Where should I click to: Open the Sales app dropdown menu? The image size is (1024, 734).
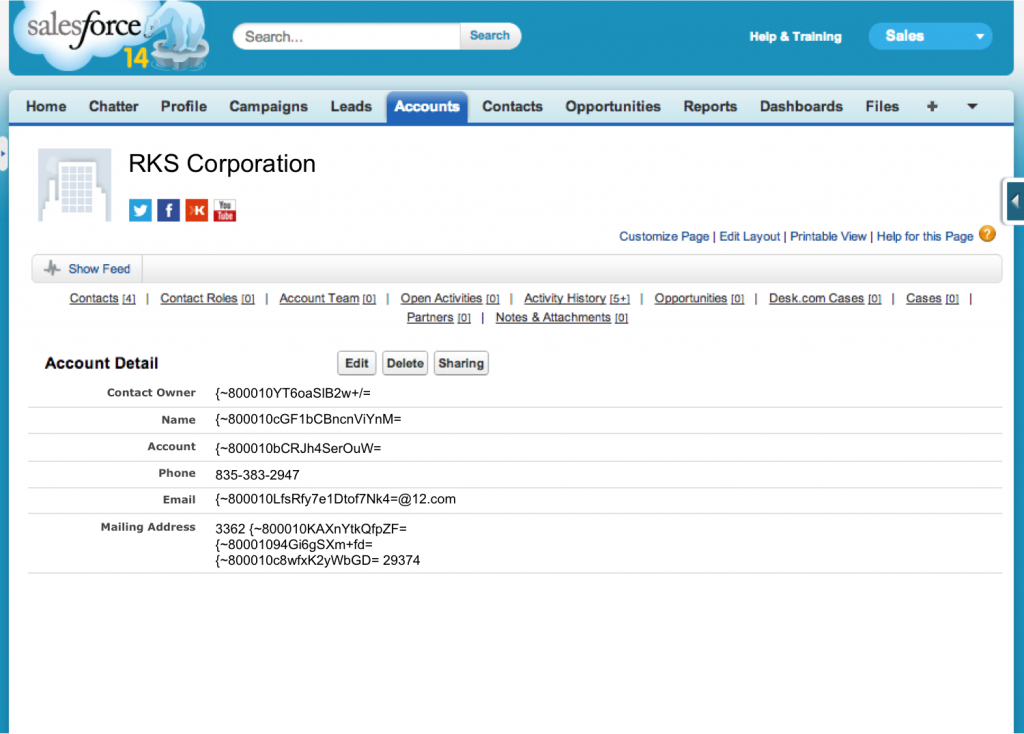(930, 36)
